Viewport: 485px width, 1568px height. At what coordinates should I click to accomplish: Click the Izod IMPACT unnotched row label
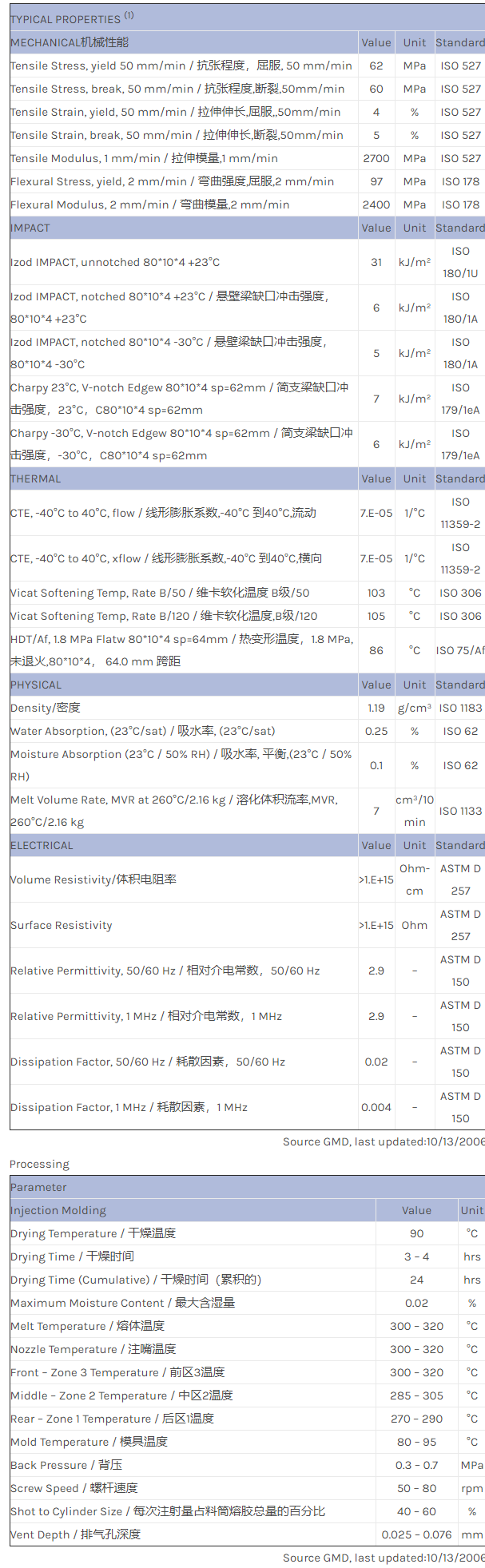(115, 262)
